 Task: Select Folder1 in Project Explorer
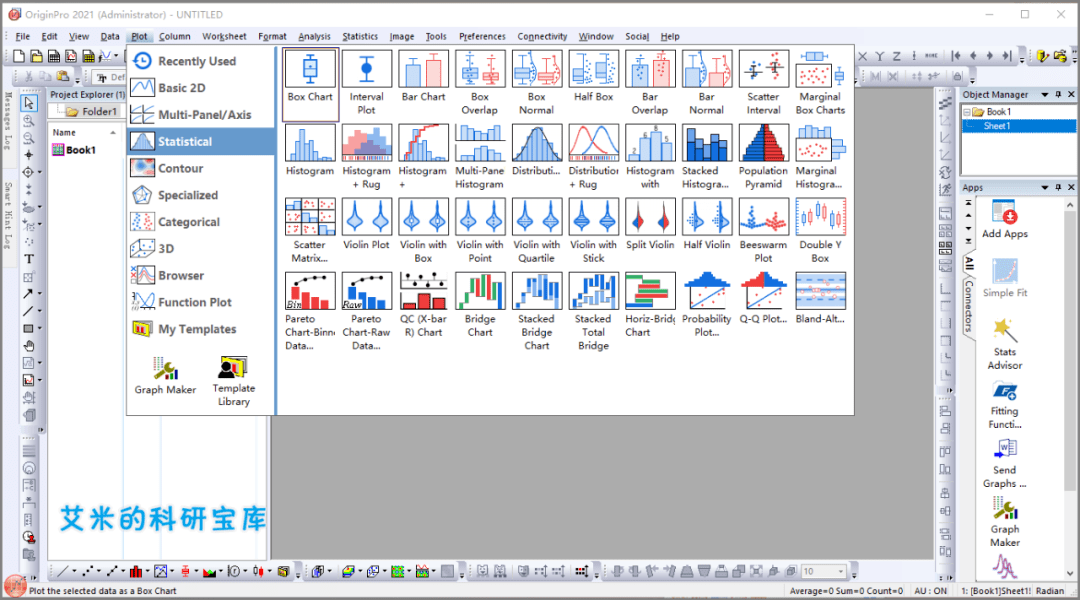[92, 112]
